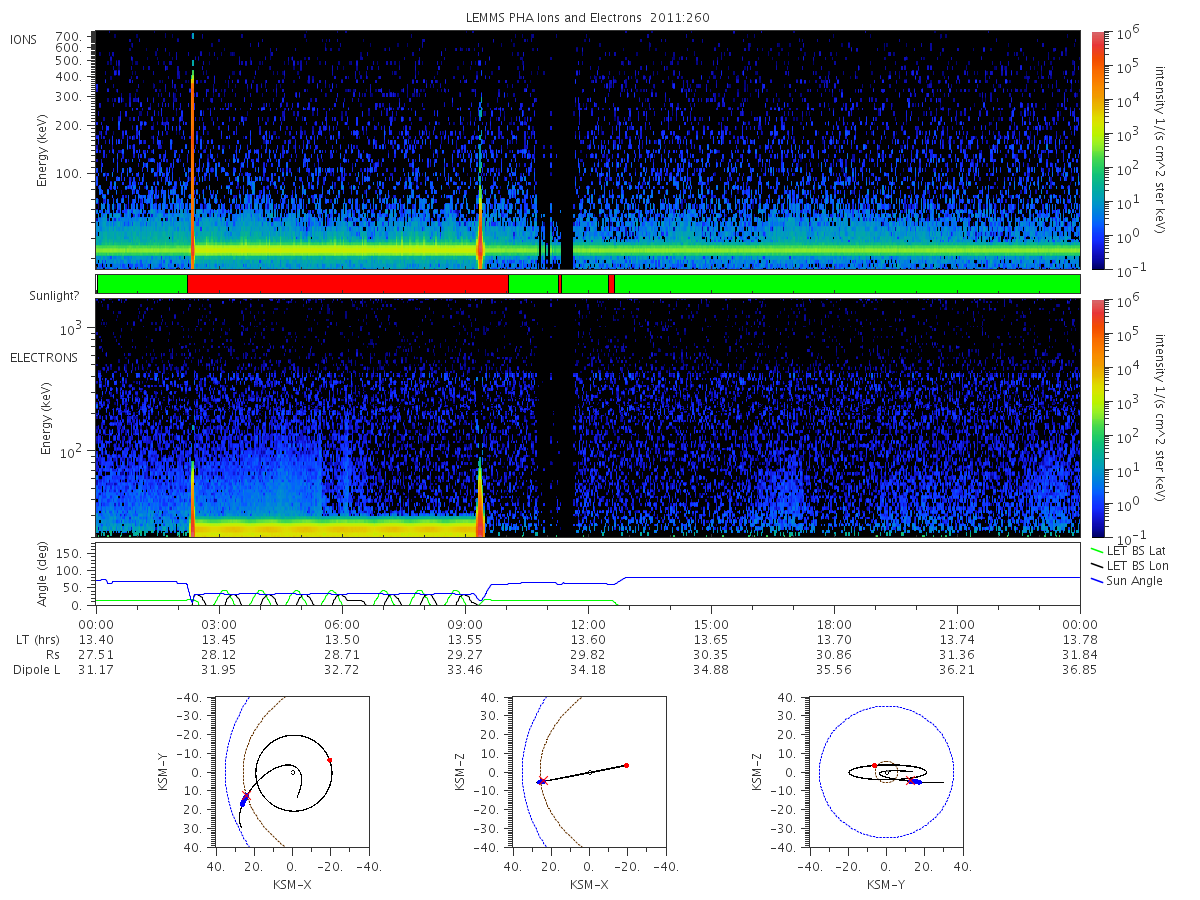This screenshot has height=900, width=1200.
Task: Click the ions intensity colorbar
Action: tap(1097, 150)
